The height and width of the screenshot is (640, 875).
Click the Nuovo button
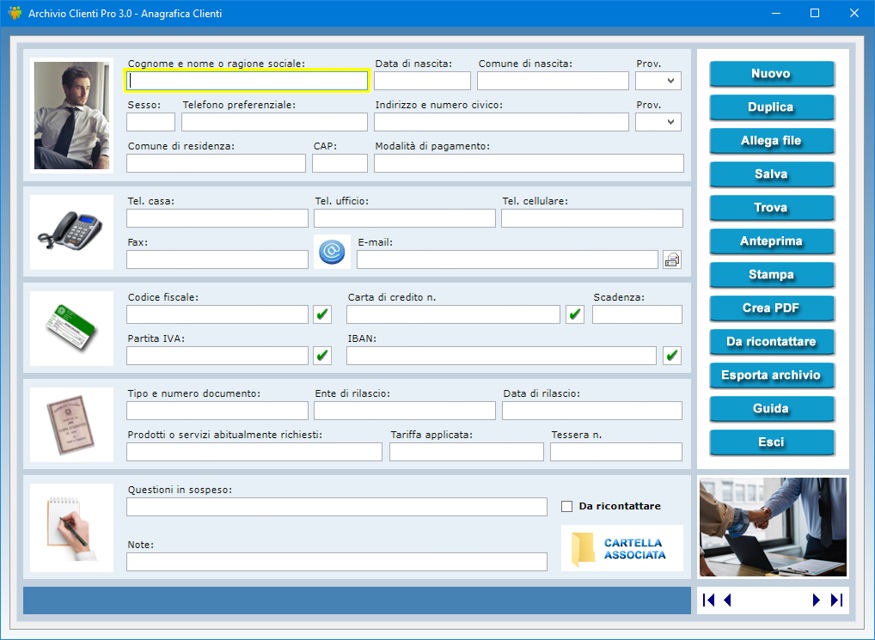[x=772, y=74]
